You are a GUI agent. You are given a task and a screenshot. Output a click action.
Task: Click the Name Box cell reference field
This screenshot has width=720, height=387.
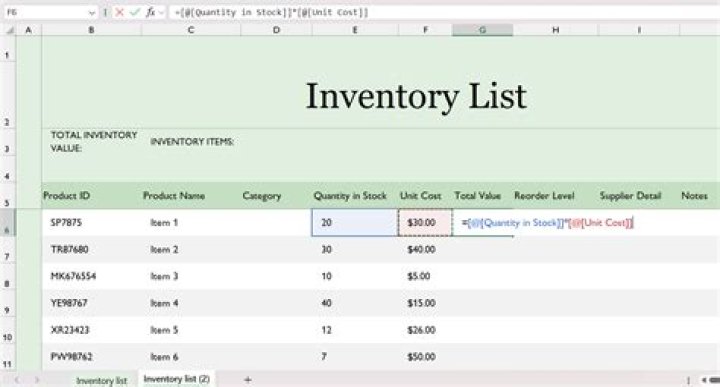[45, 12]
